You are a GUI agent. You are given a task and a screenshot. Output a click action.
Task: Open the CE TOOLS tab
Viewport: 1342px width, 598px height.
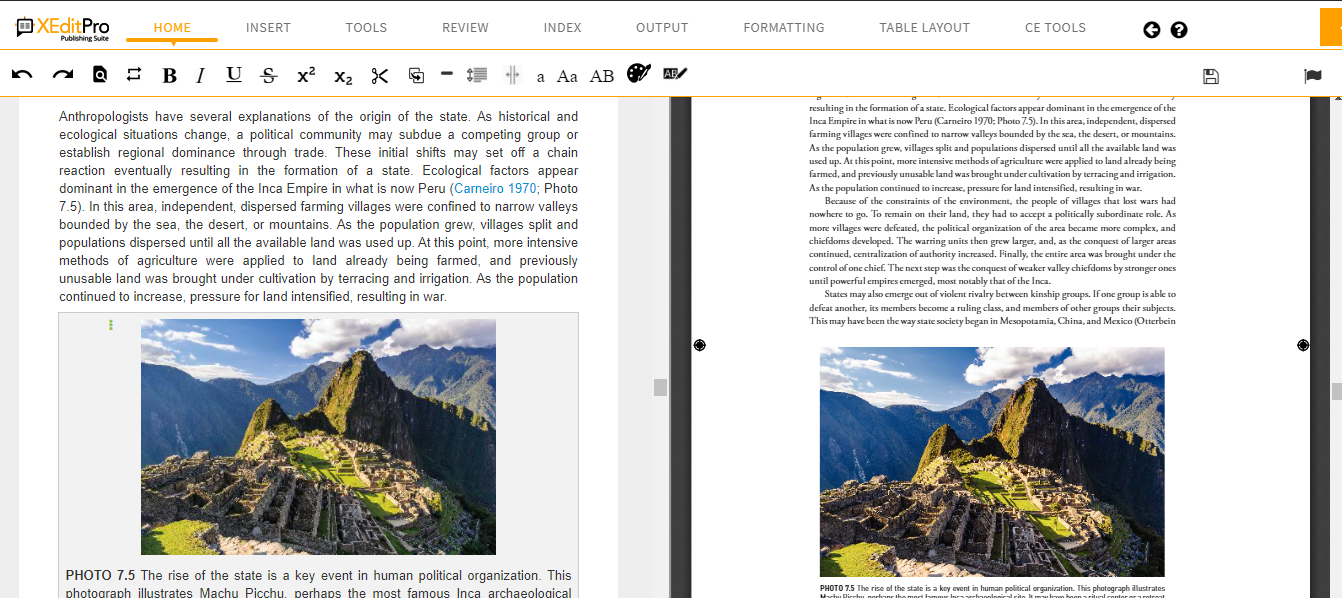(1055, 28)
